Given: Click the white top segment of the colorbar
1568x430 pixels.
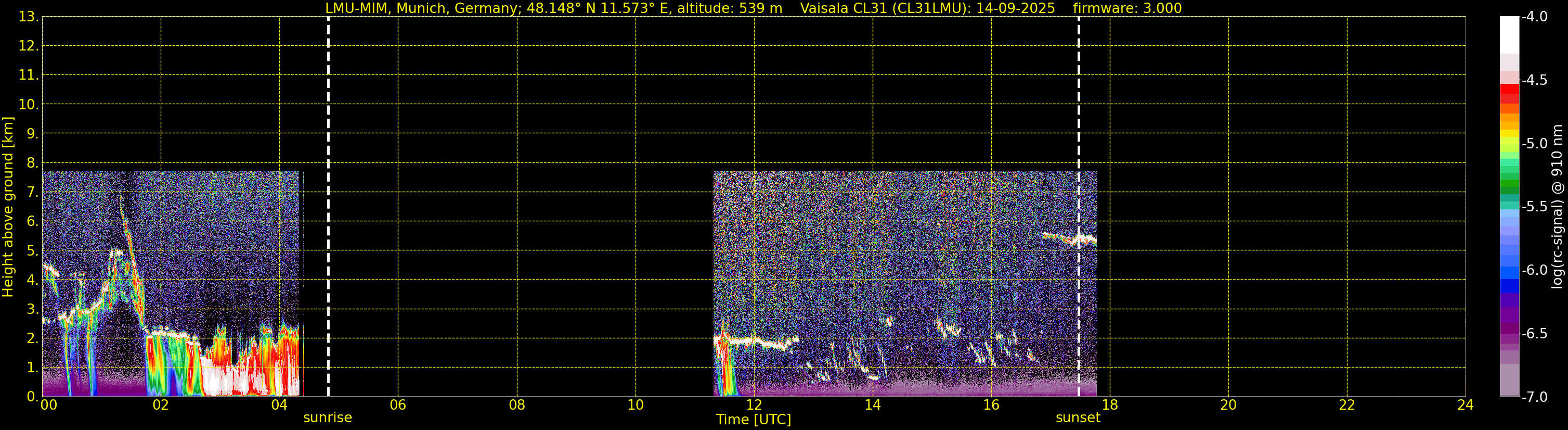Looking at the screenshot, I should click(x=1510, y=35).
